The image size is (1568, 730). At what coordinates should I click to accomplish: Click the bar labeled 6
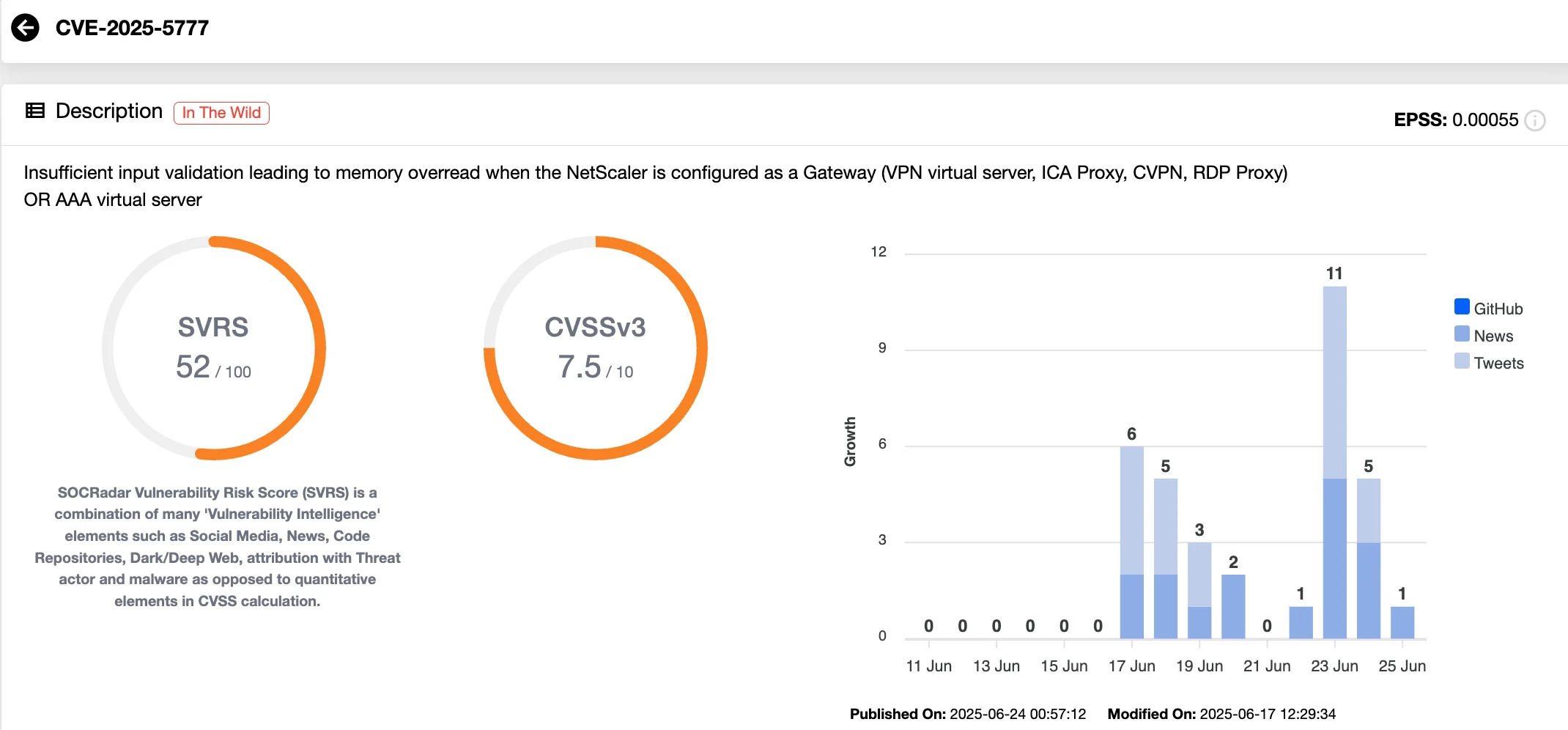(x=1132, y=542)
